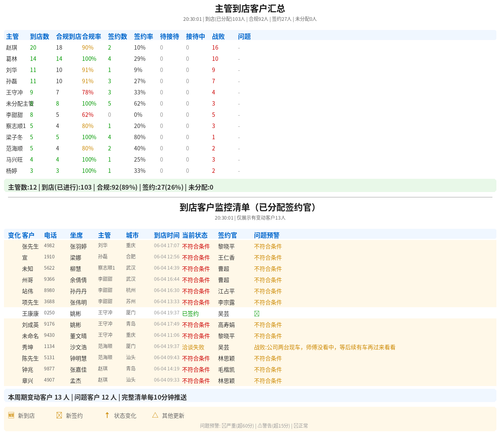
Task: Click signing officer 江占平
Action: tap(226, 291)
